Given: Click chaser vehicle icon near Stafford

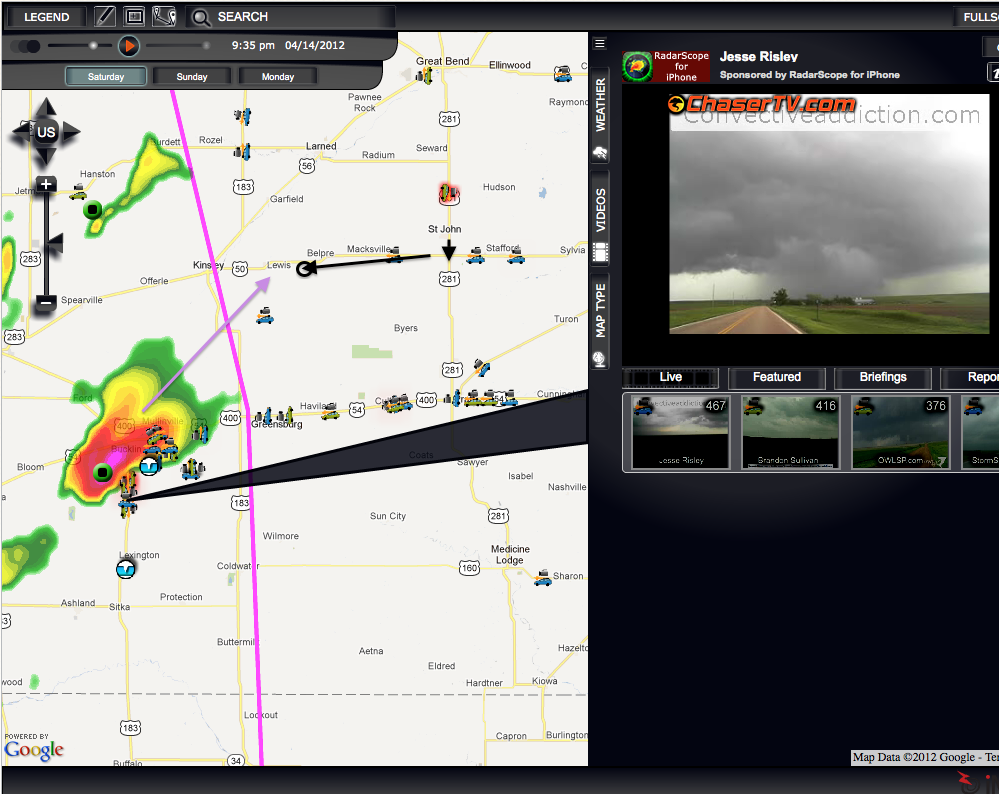Looking at the screenshot, I should 515,256.
